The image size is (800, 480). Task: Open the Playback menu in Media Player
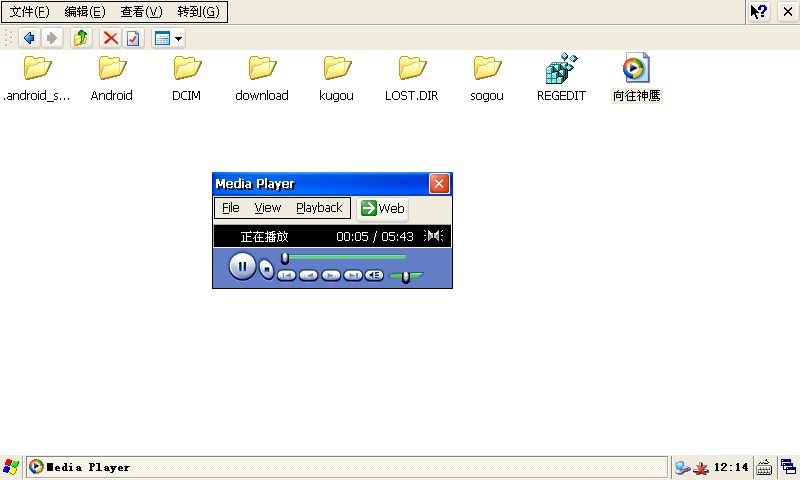pos(319,208)
